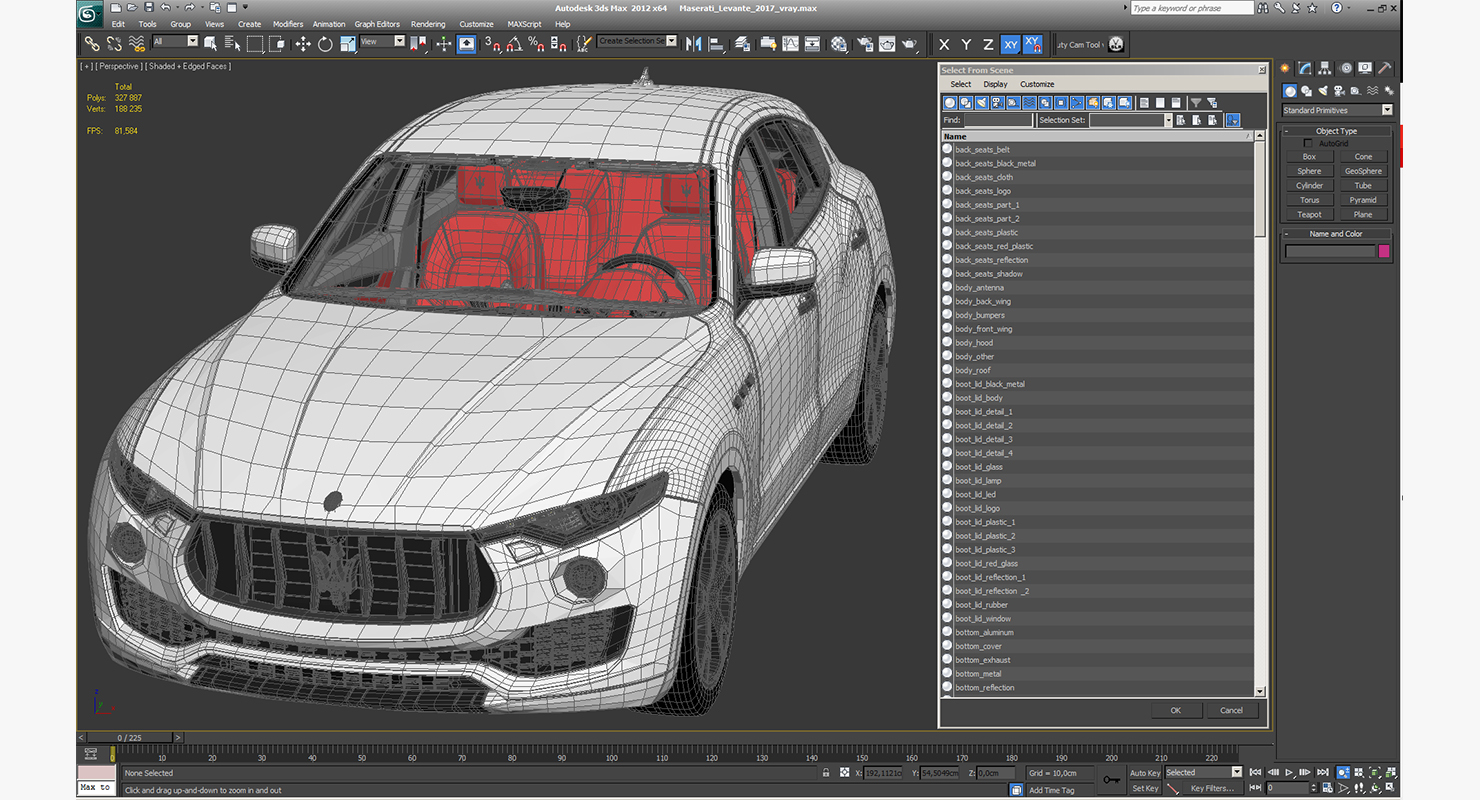The width and height of the screenshot is (1480, 800).
Task: Click the Toggle Set Key Mode key icon
Action: click(1111, 780)
